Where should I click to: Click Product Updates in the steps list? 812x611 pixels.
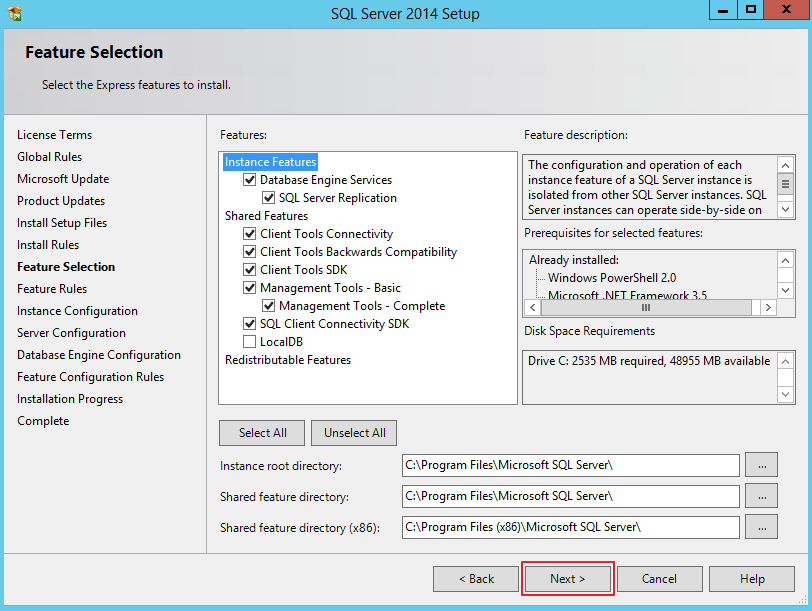click(x=61, y=201)
